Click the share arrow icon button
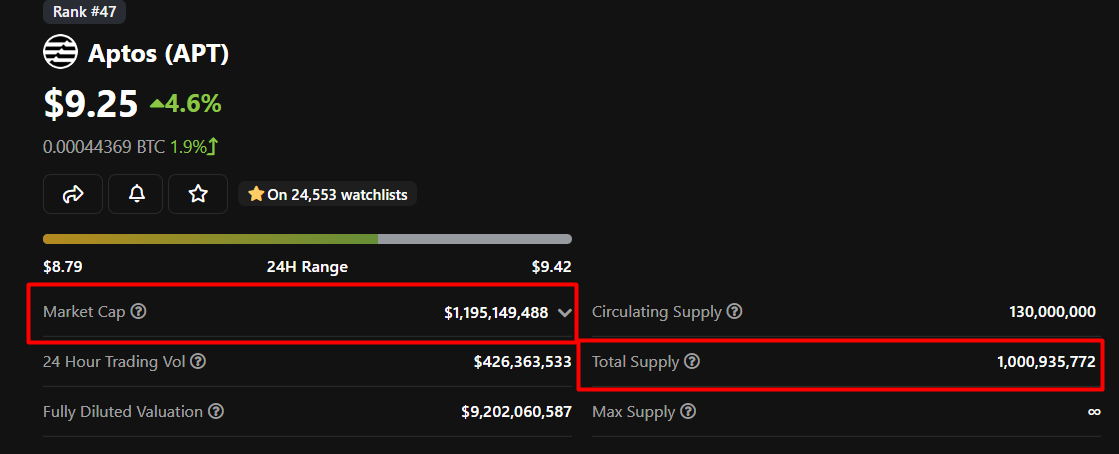1119x454 pixels. point(73,194)
